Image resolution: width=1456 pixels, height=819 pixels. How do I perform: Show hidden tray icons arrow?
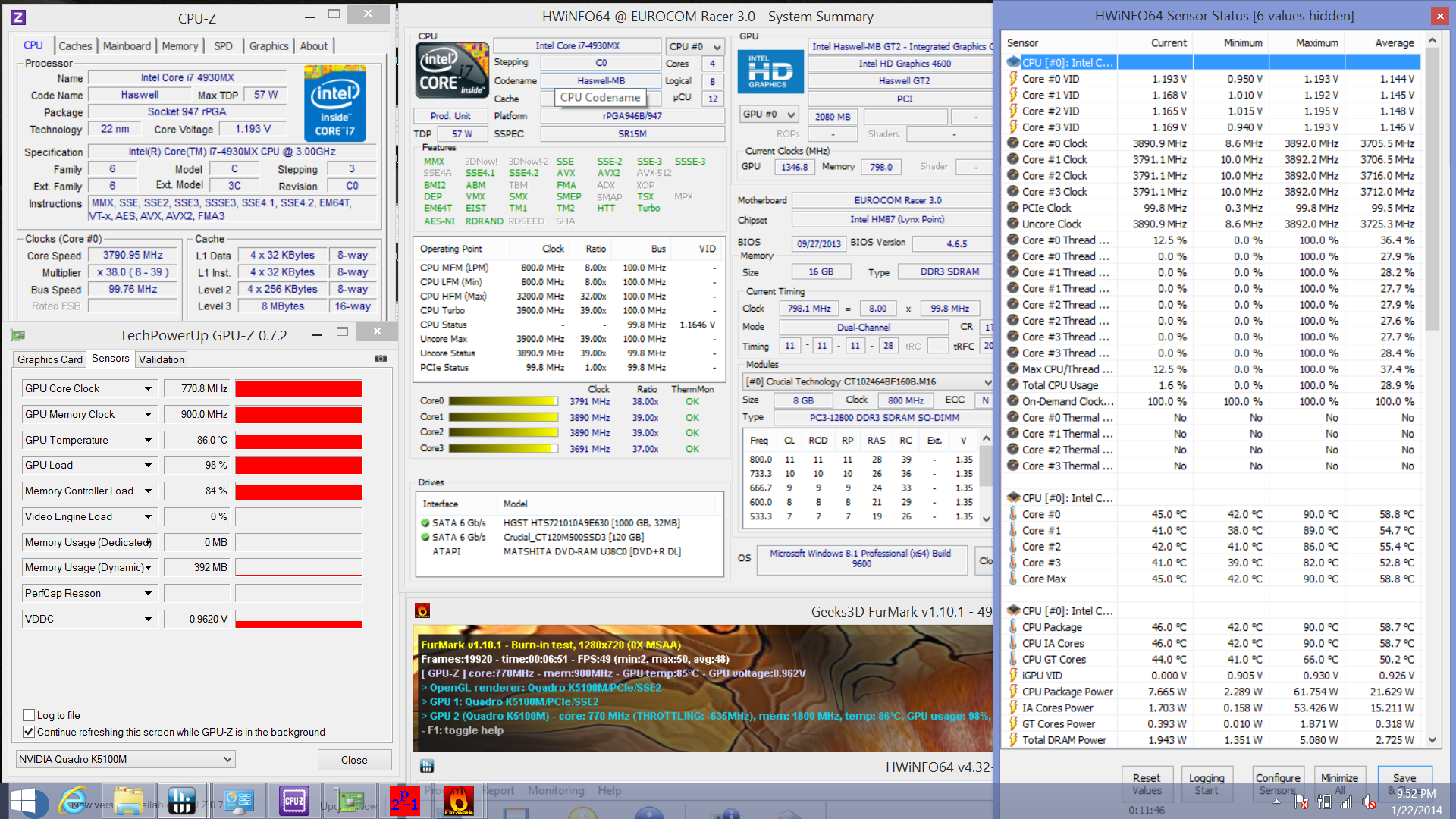point(1276,802)
